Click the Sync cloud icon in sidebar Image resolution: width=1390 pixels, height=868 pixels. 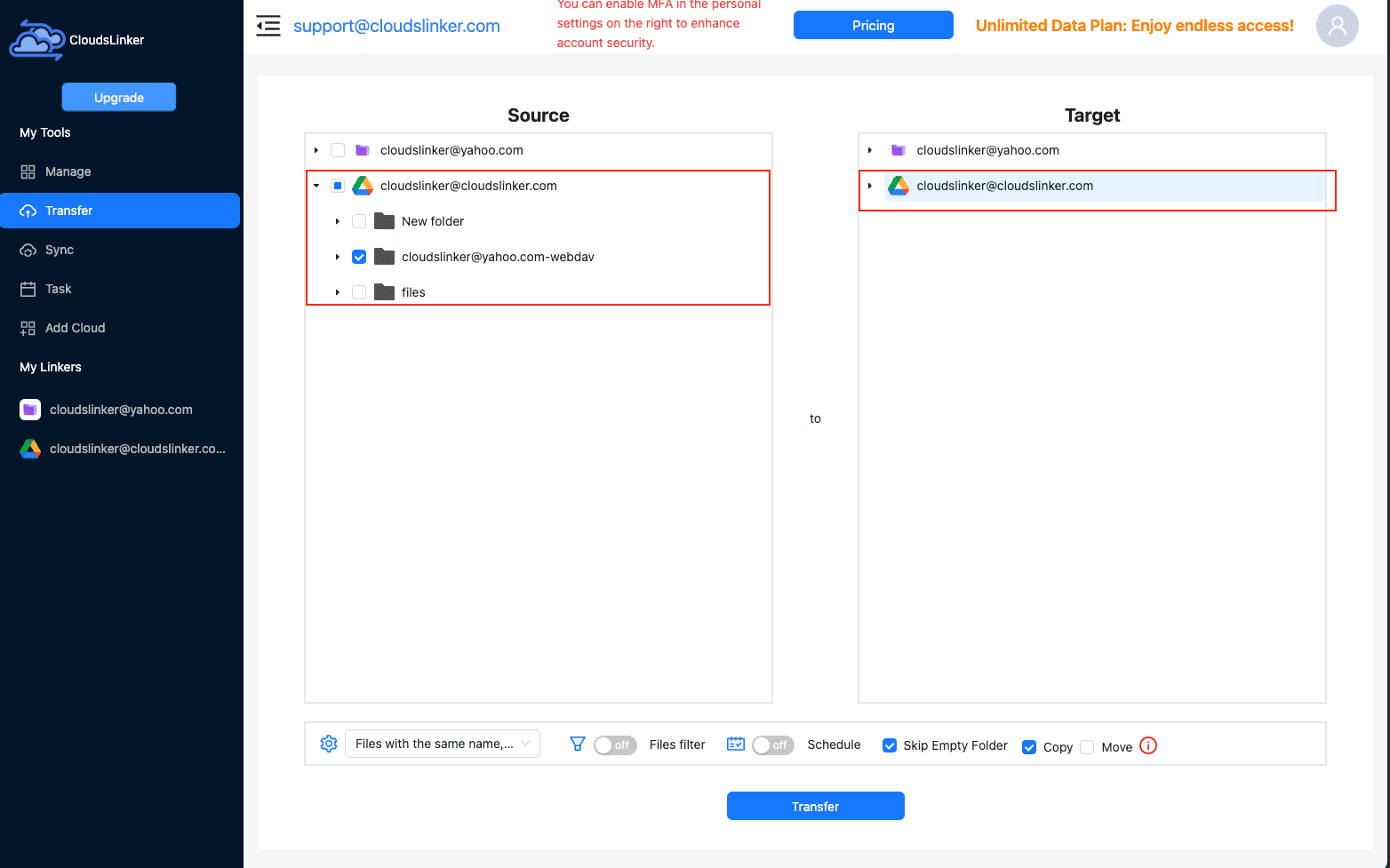(x=28, y=250)
